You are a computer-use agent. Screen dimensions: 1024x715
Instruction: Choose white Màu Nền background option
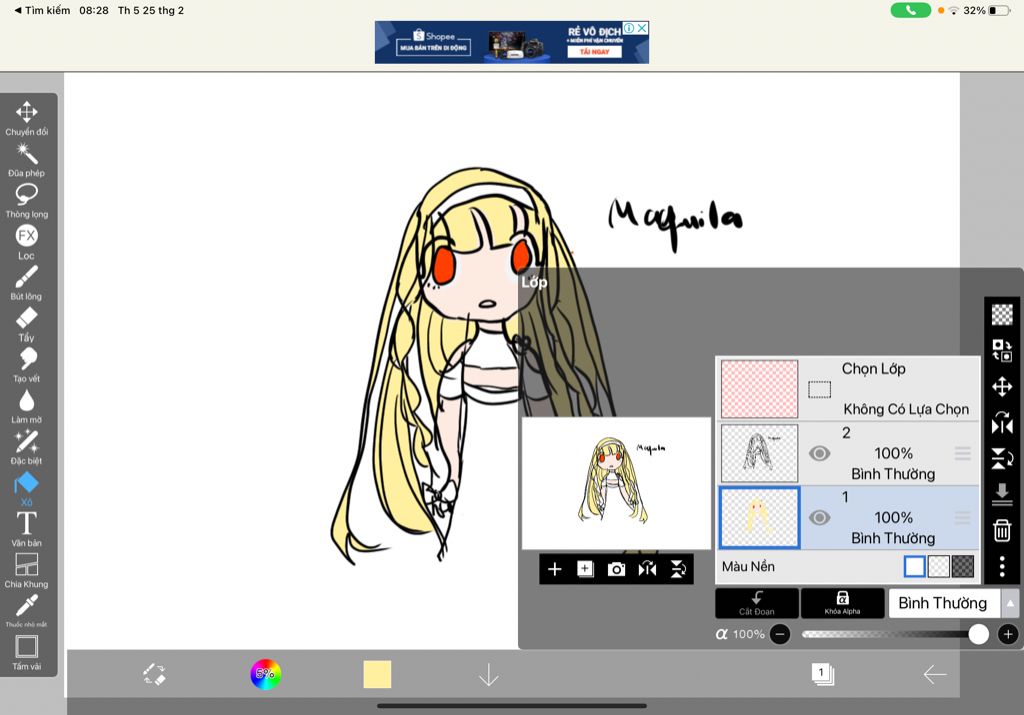pos(914,566)
